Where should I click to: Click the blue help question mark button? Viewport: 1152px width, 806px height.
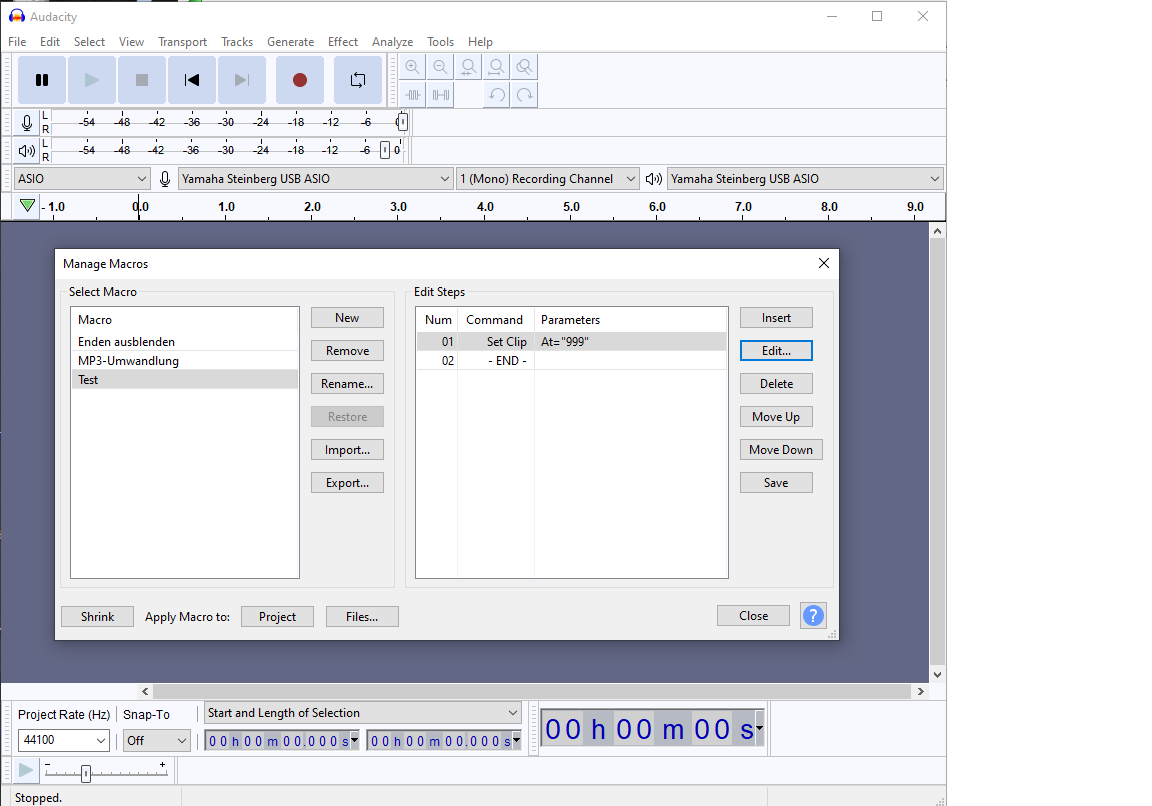pyautogui.click(x=813, y=616)
